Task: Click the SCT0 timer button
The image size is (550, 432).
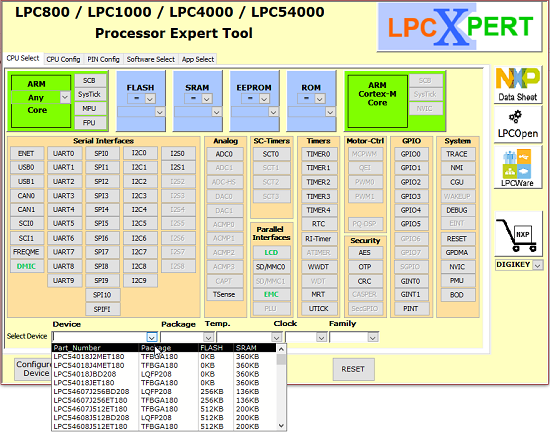Action: pos(271,154)
